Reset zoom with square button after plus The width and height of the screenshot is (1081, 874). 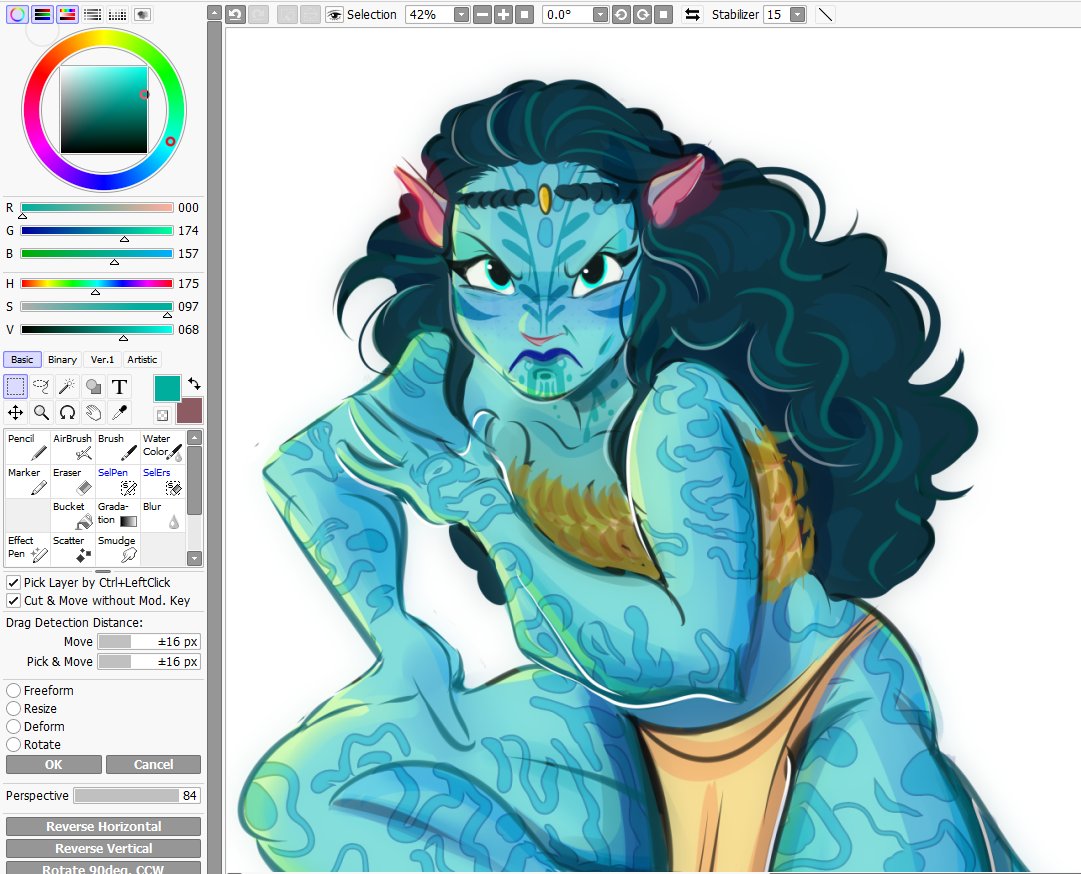pyautogui.click(x=525, y=14)
